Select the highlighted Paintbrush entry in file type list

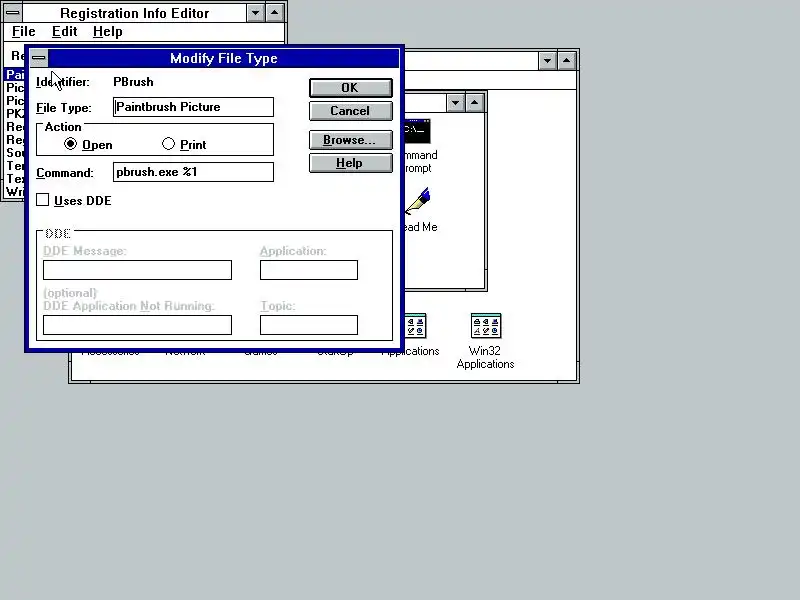point(14,74)
